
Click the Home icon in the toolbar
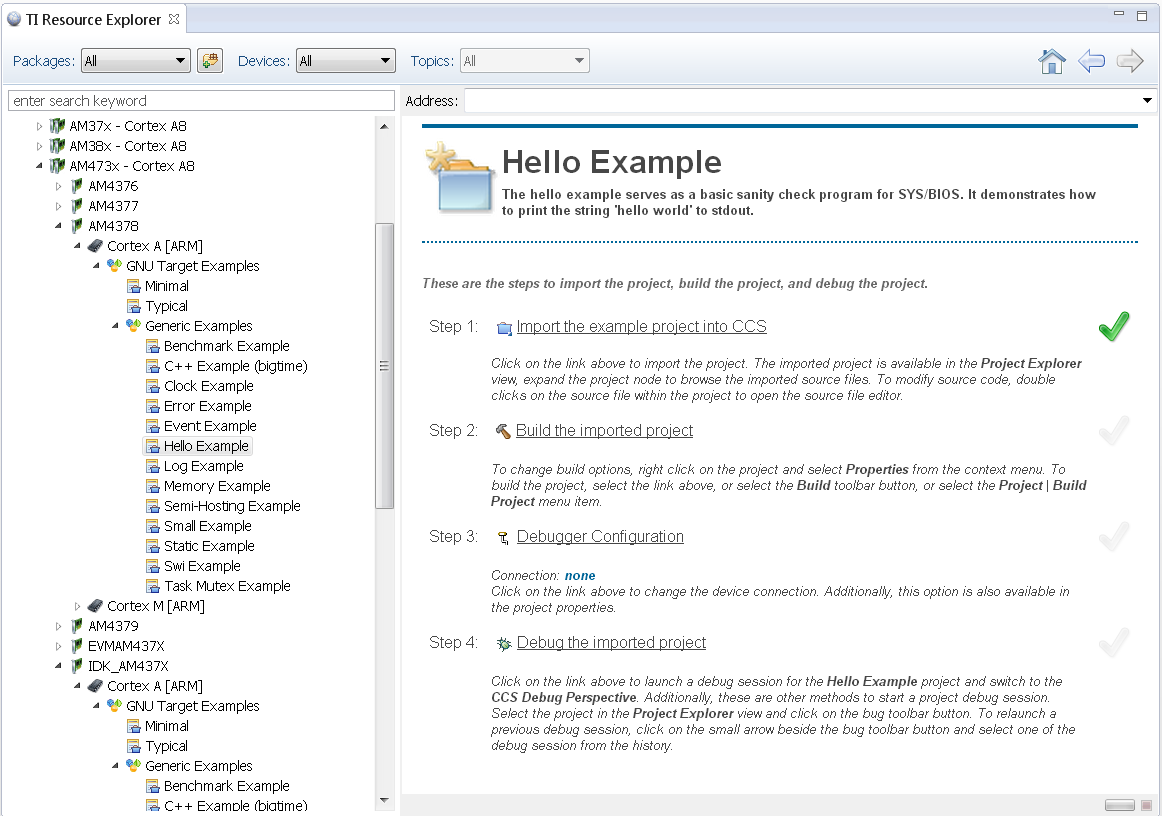[x=1052, y=61]
